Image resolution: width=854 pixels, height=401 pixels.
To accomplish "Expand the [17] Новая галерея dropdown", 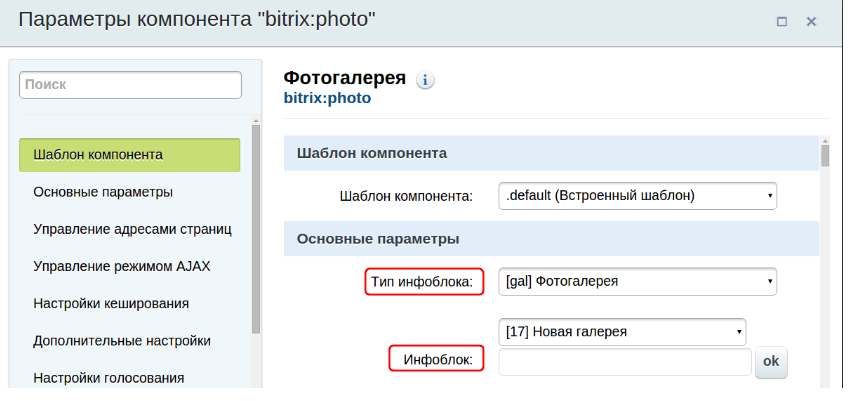I will coord(622,331).
